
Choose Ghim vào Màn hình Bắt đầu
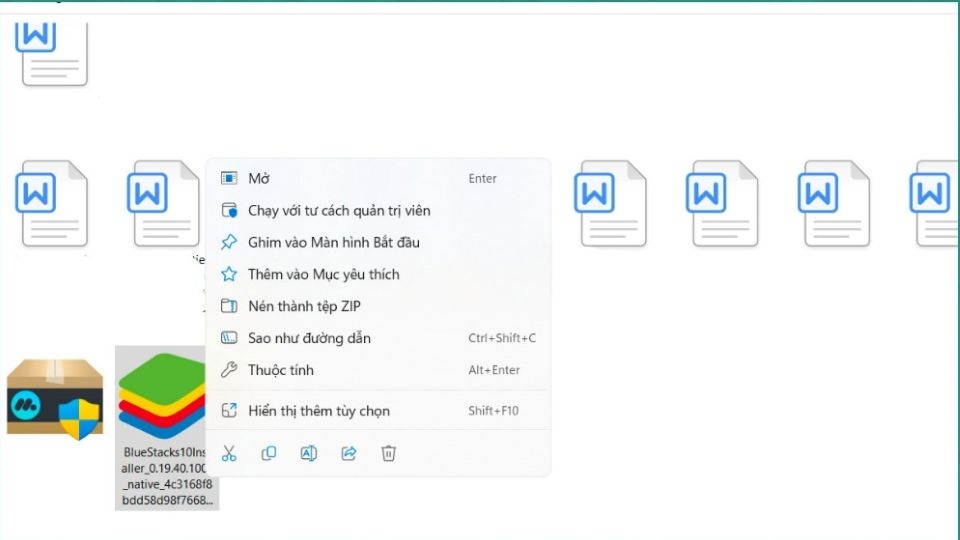378,242
